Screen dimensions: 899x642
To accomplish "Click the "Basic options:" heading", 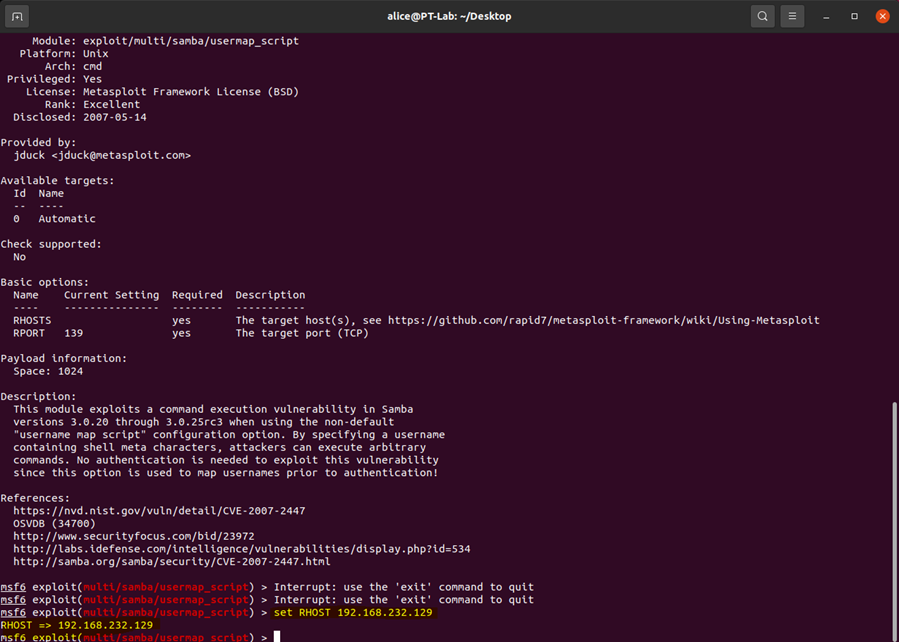I will [x=45, y=282].
